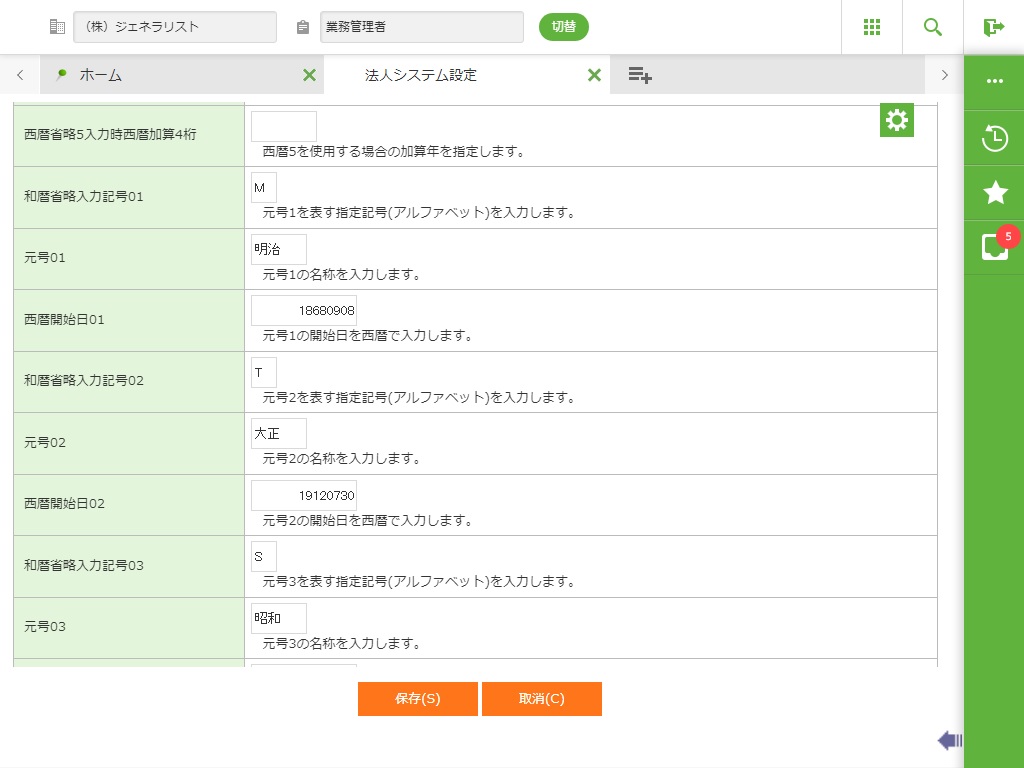Switch to the ホーム tab
The image size is (1024, 768).
tap(170, 75)
